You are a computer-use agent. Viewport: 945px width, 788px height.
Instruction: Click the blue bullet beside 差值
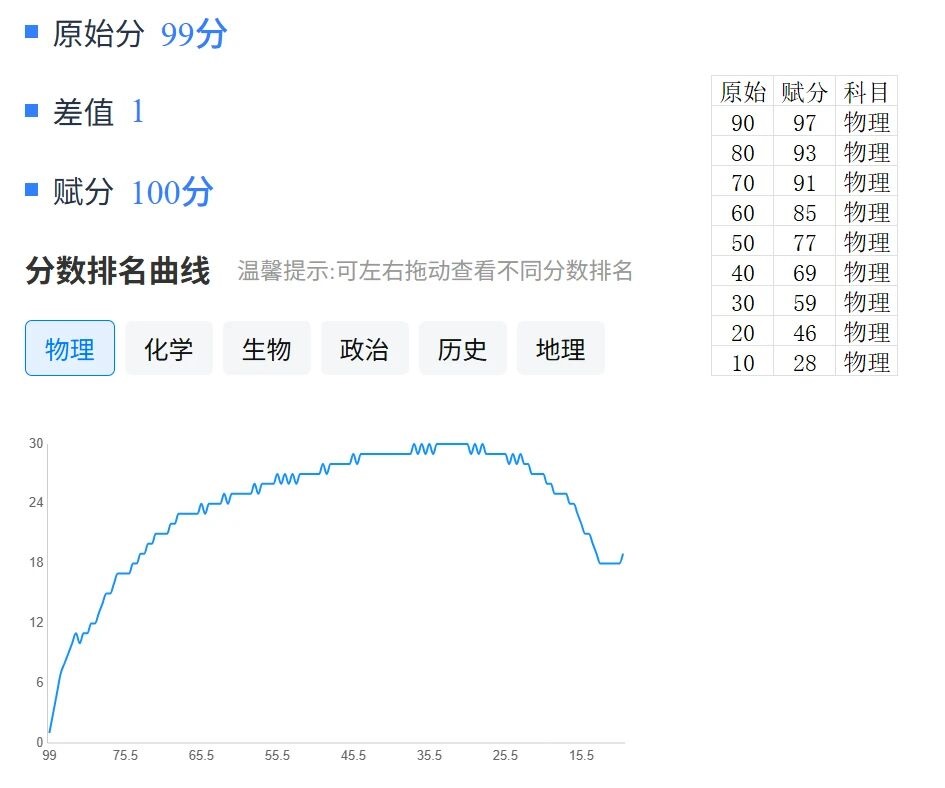tap(32, 110)
